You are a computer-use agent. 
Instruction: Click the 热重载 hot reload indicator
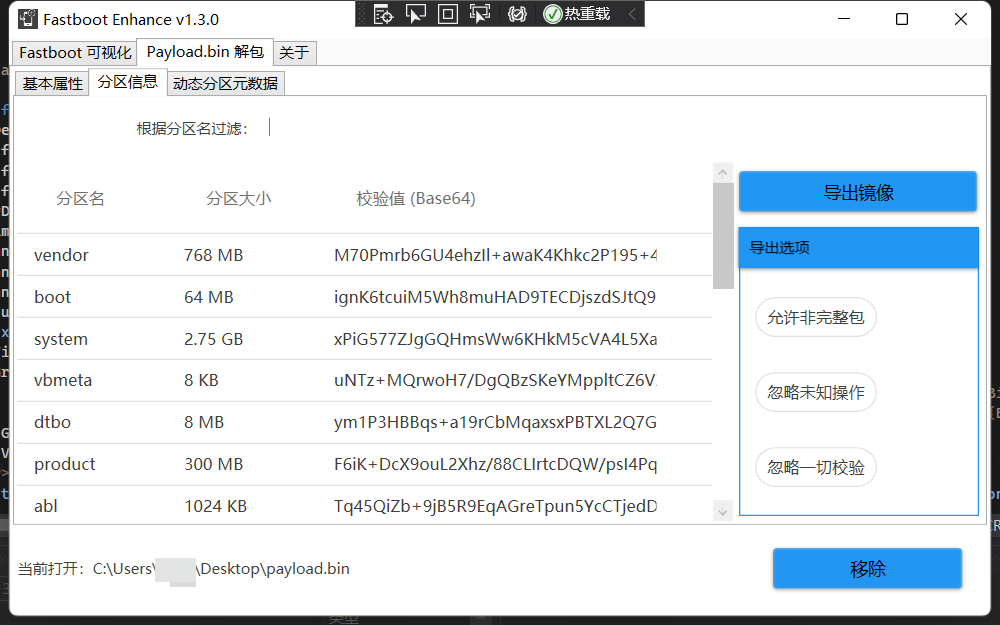point(577,14)
